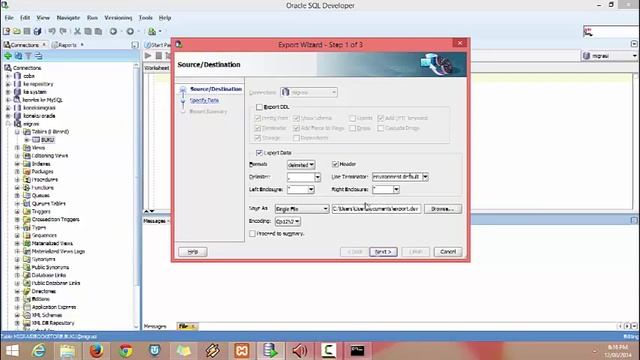Click the New file toolbar icon
The image size is (640, 360).
(6, 31)
